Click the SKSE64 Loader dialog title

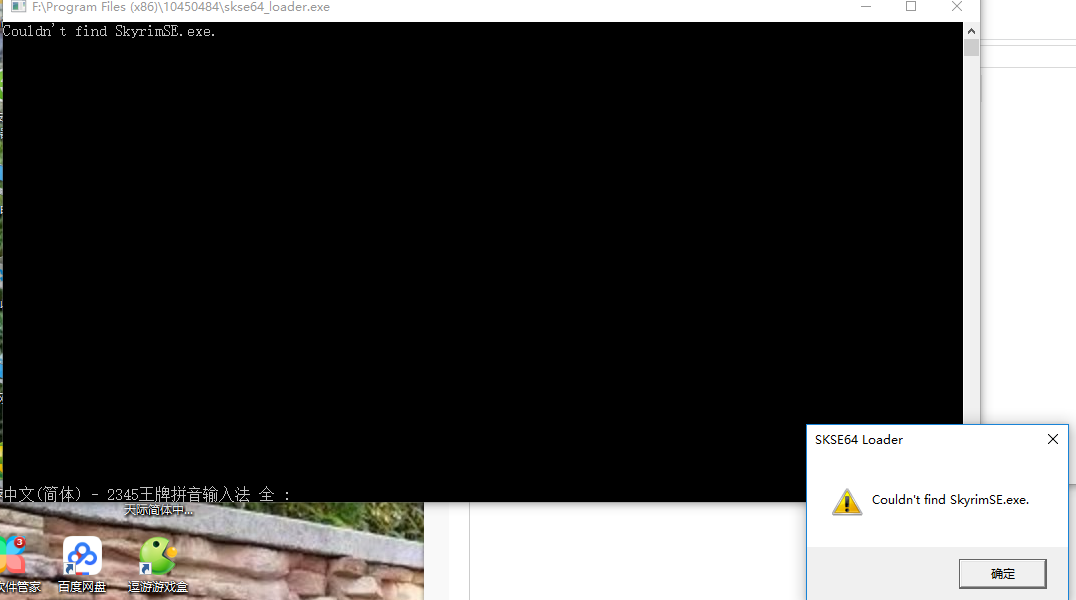coord(858,440)
